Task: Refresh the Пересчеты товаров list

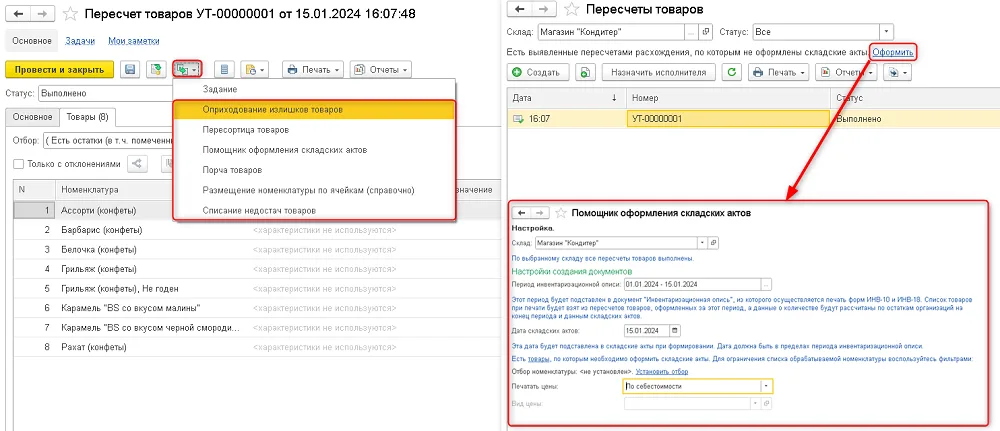Action: click(x=732, y=73)
